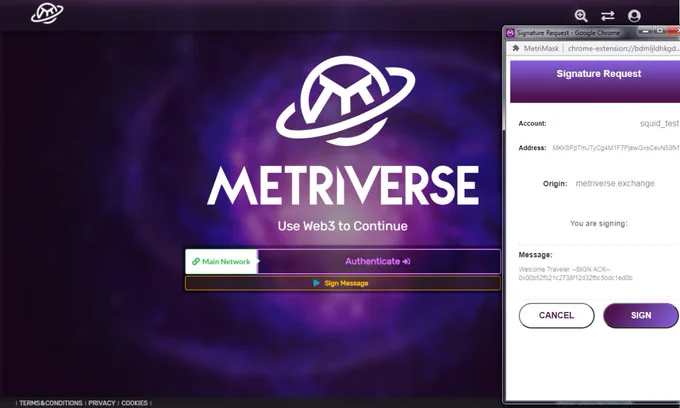
Task: Click the message hash starting 0x00b52fb
Action: [575, 278]
